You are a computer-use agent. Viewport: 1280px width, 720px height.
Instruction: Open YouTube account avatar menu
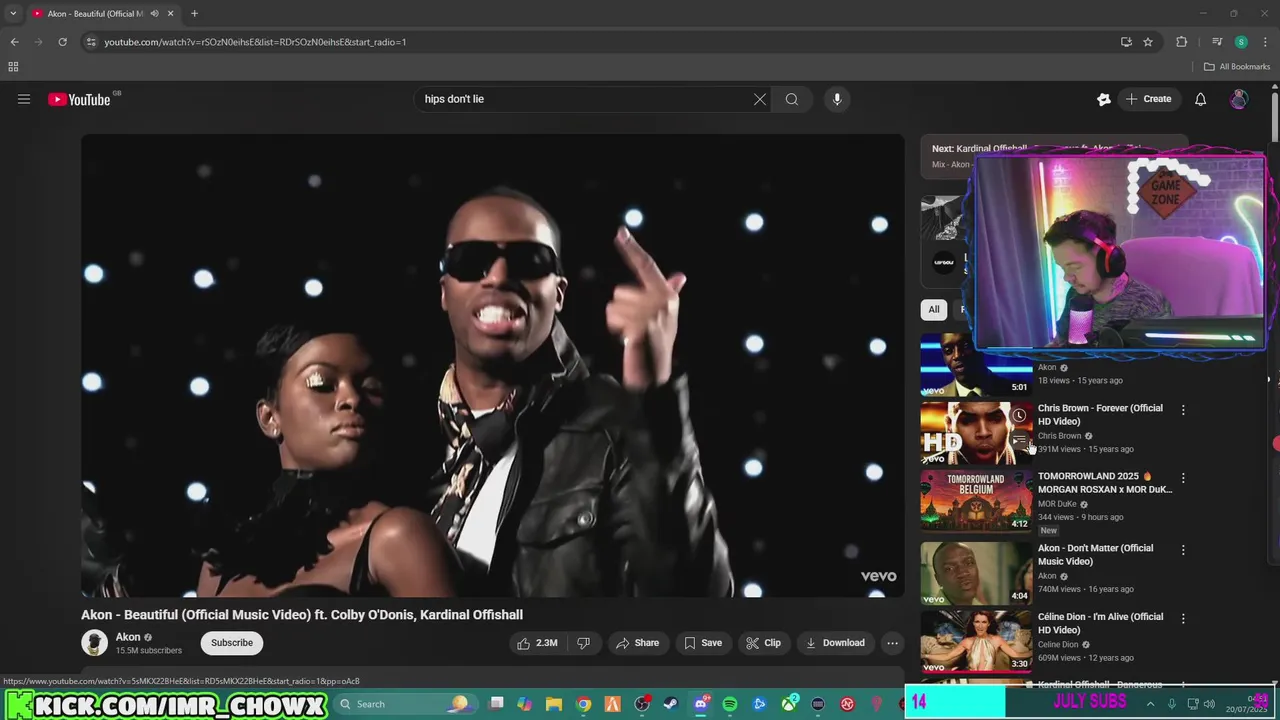(x=1239, y=99)
